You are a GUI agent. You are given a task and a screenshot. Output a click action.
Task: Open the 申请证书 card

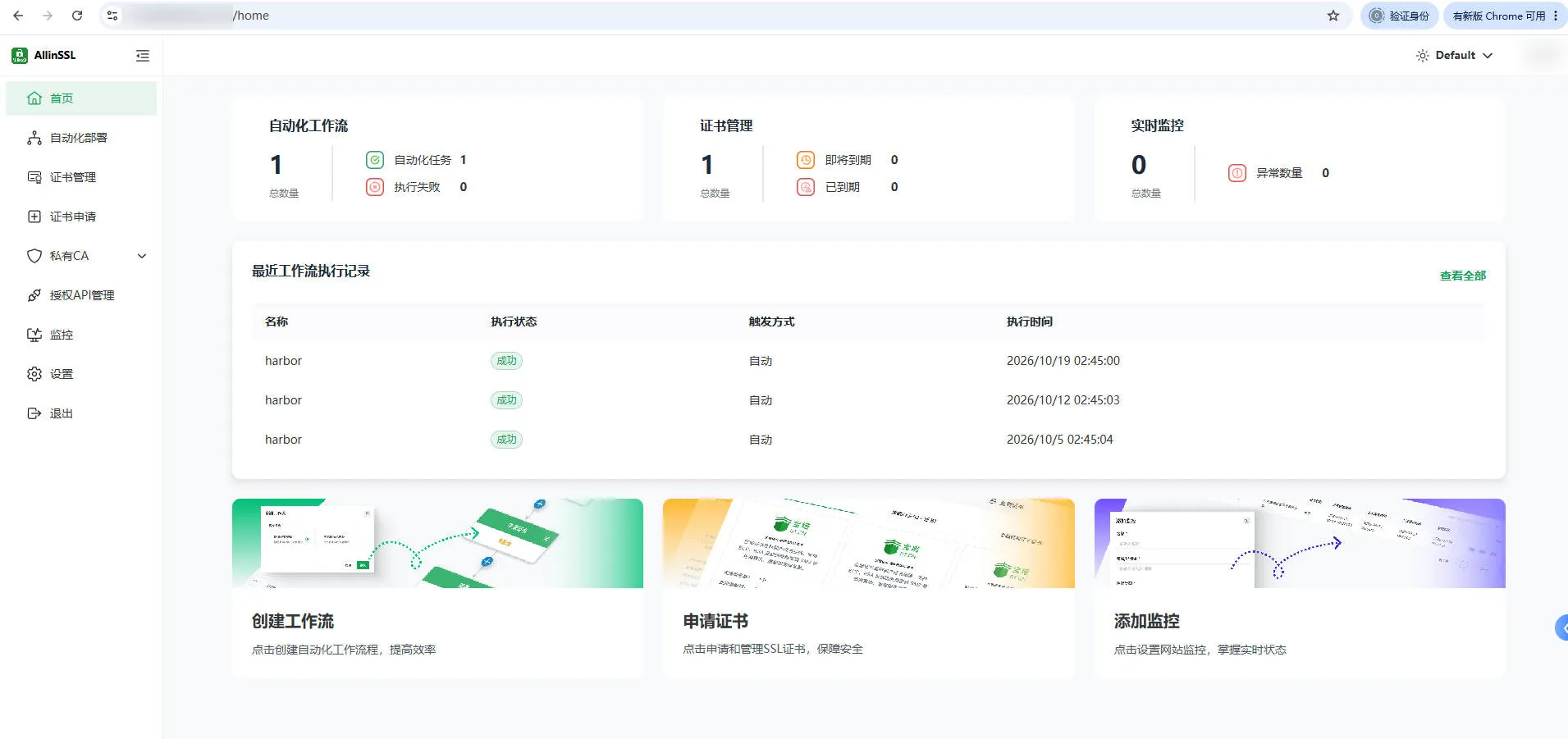coord(869,588)
